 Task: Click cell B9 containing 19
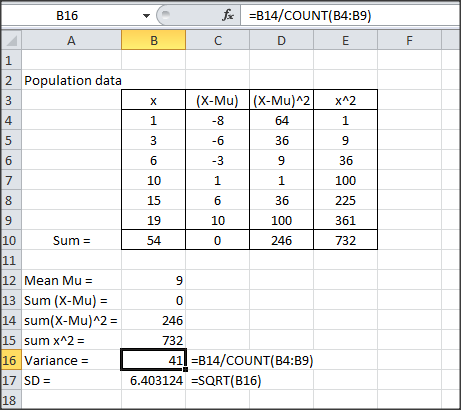tap(153, 220)
